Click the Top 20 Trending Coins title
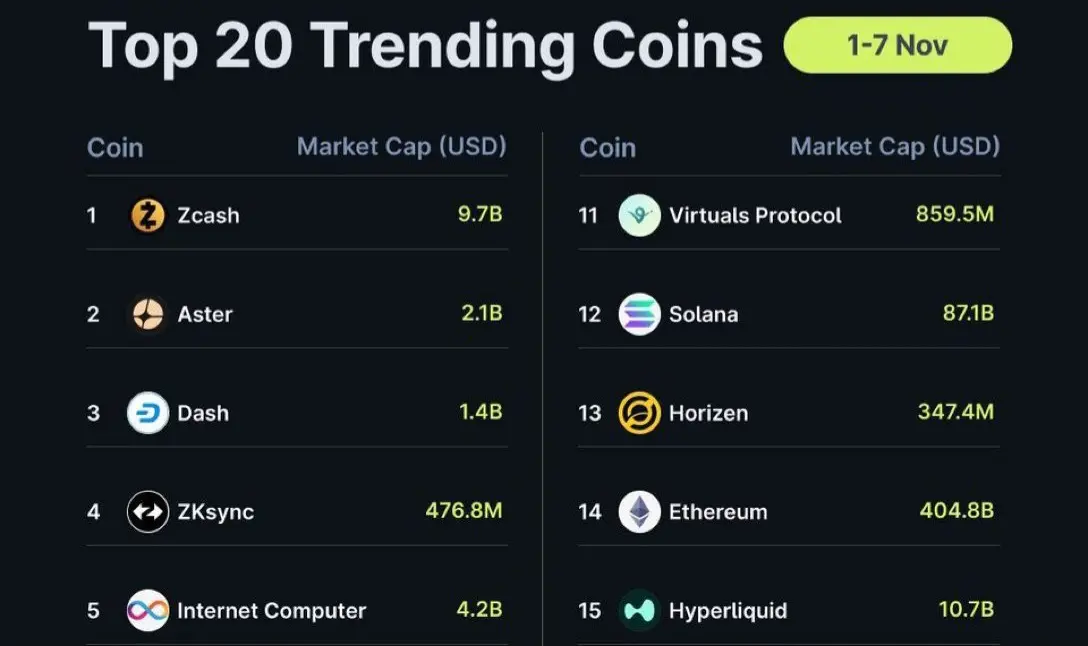This screenshot has width=1088, height=646. click(x=425, y=46)
